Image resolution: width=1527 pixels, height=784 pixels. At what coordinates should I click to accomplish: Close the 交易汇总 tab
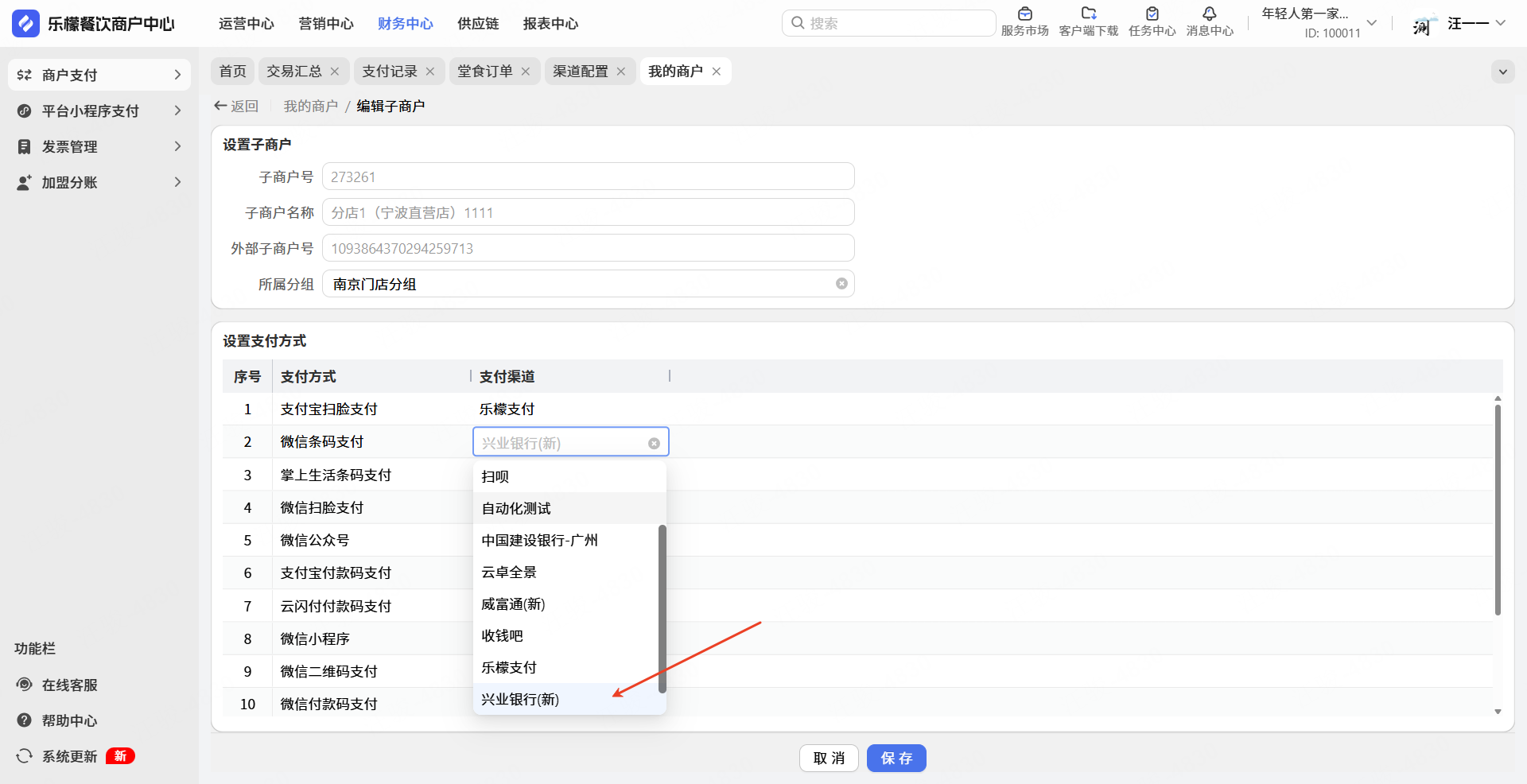pos(335,72)
